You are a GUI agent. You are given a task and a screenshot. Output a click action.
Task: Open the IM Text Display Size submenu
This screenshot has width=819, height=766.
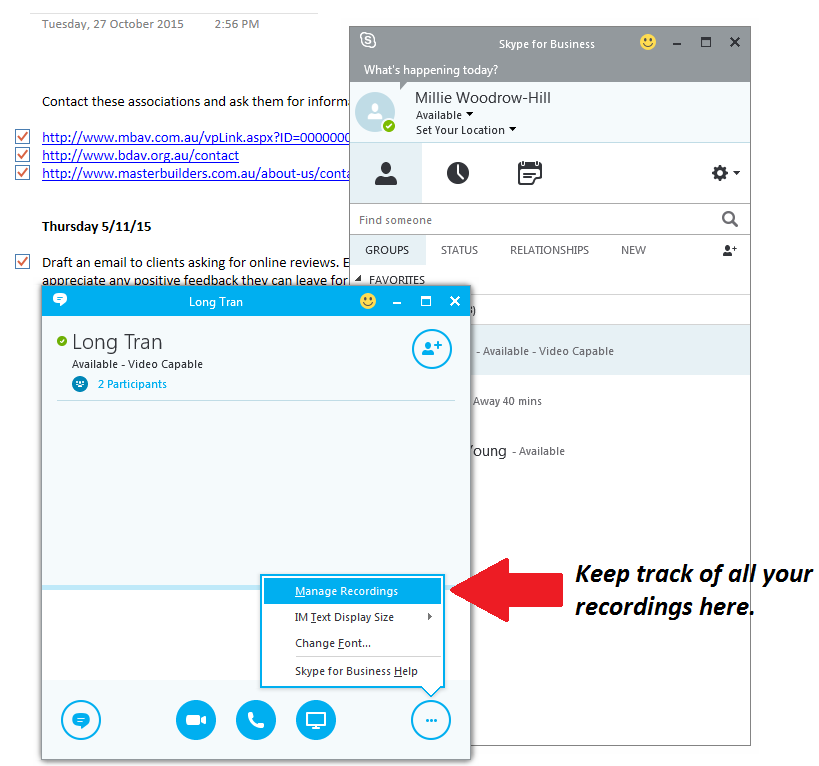(353, 617)
